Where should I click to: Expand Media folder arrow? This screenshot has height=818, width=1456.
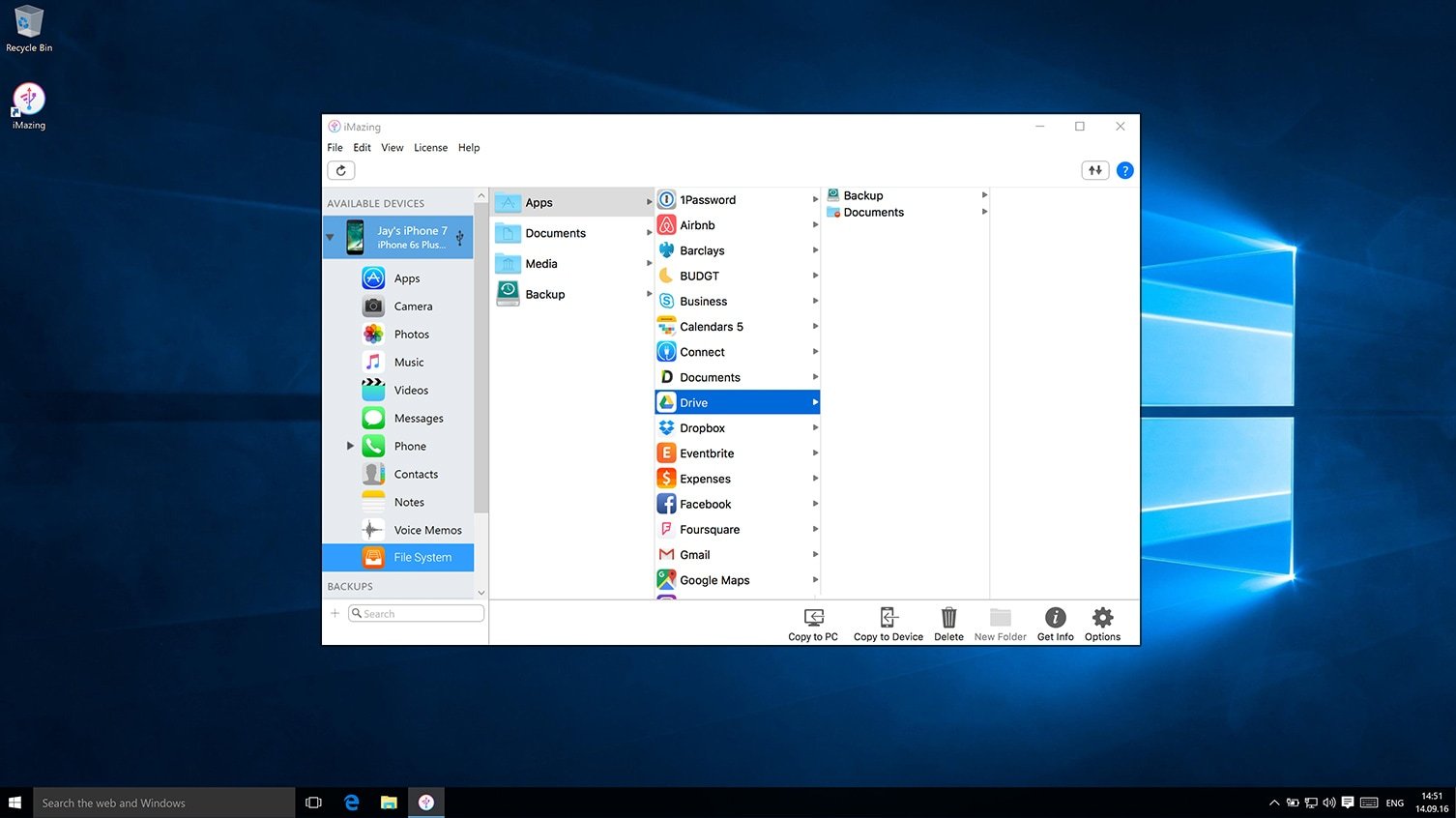649,263
